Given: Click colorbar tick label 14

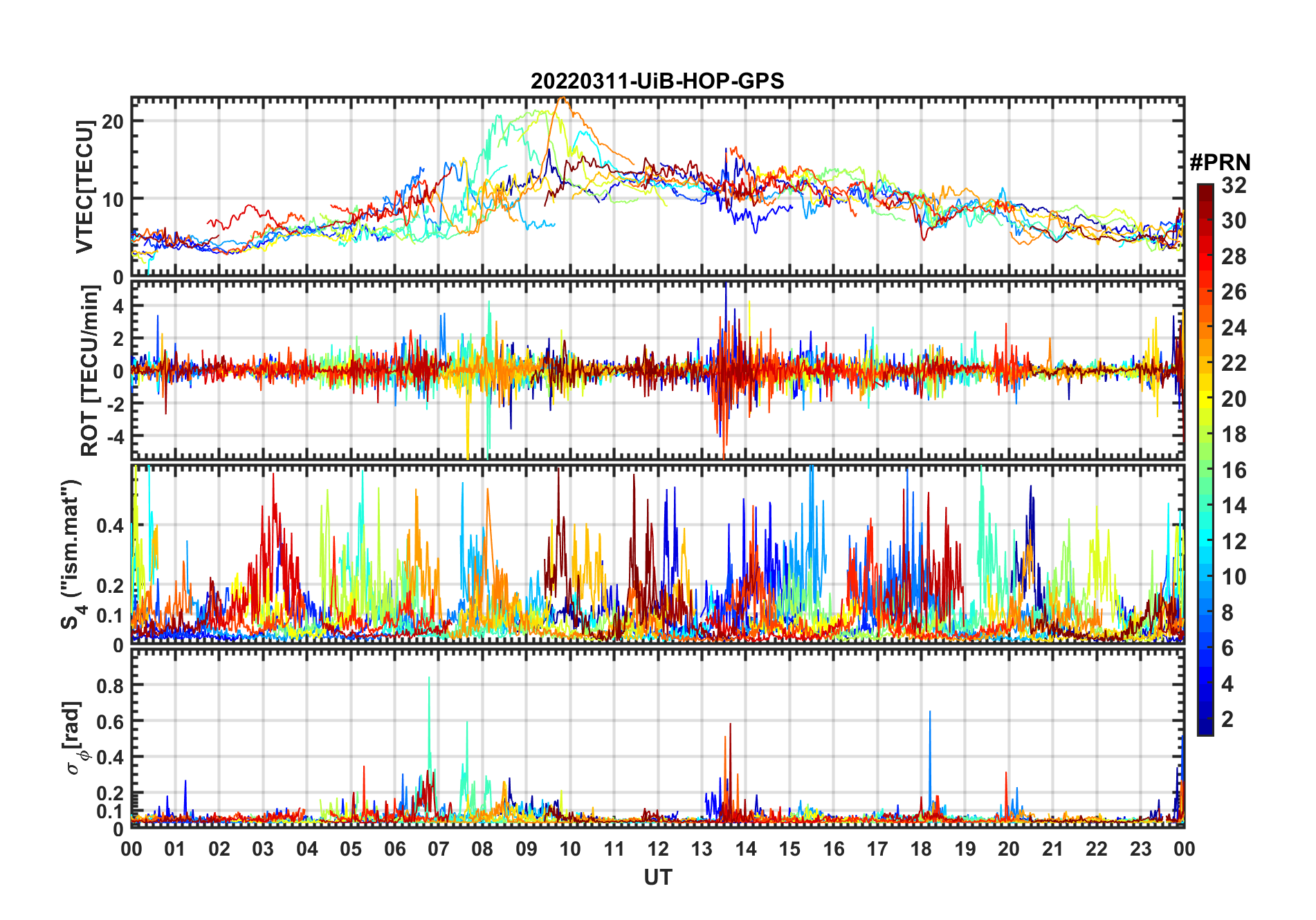Looking at the screenshot, I should point(1234,506).
